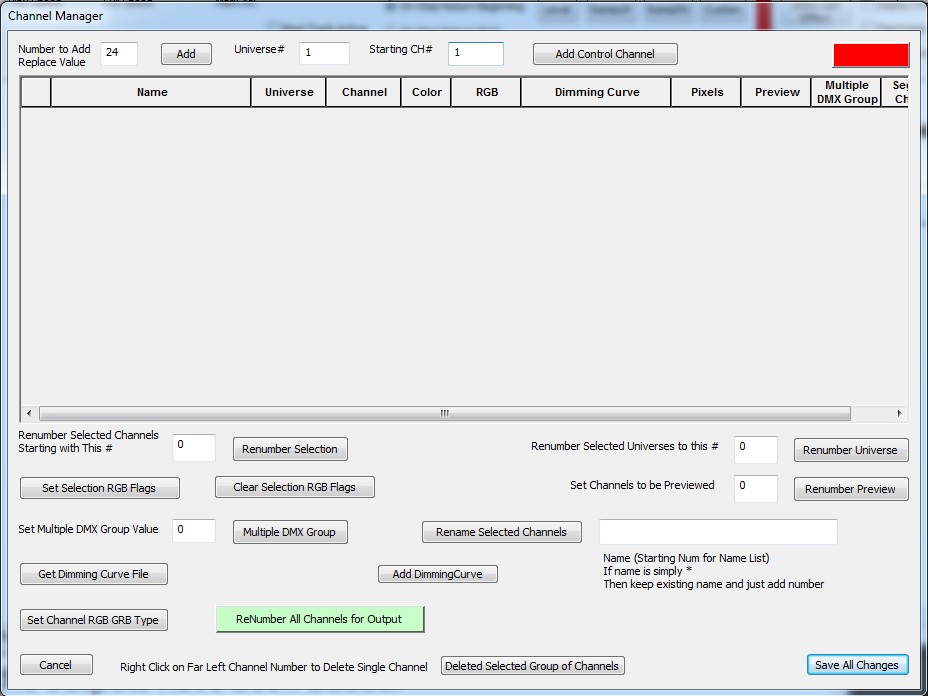
Task: Click Add DimmingCurve button
Action: point(438,574)
